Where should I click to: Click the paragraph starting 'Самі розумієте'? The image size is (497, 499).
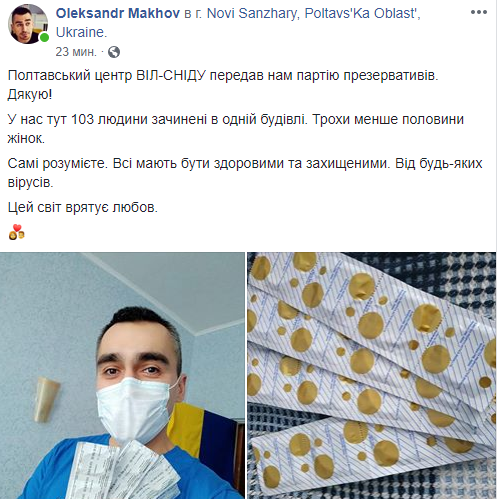point(245,173)
